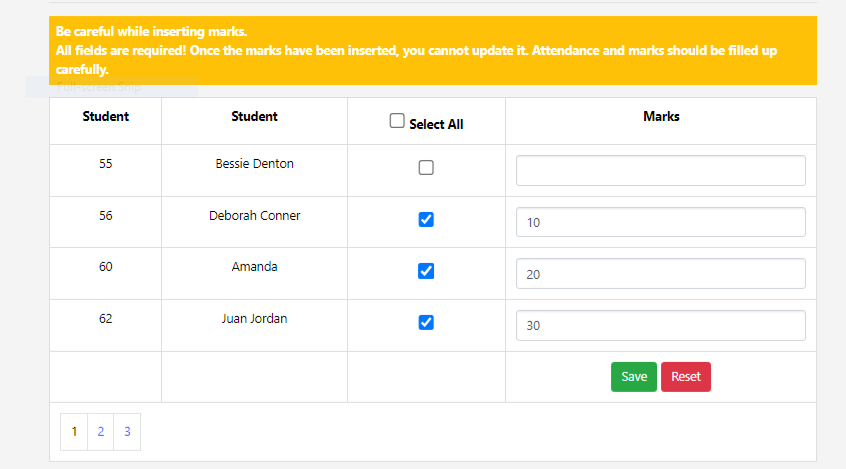
Task: Tick the Select All checkbox
Action: (397, 121)
